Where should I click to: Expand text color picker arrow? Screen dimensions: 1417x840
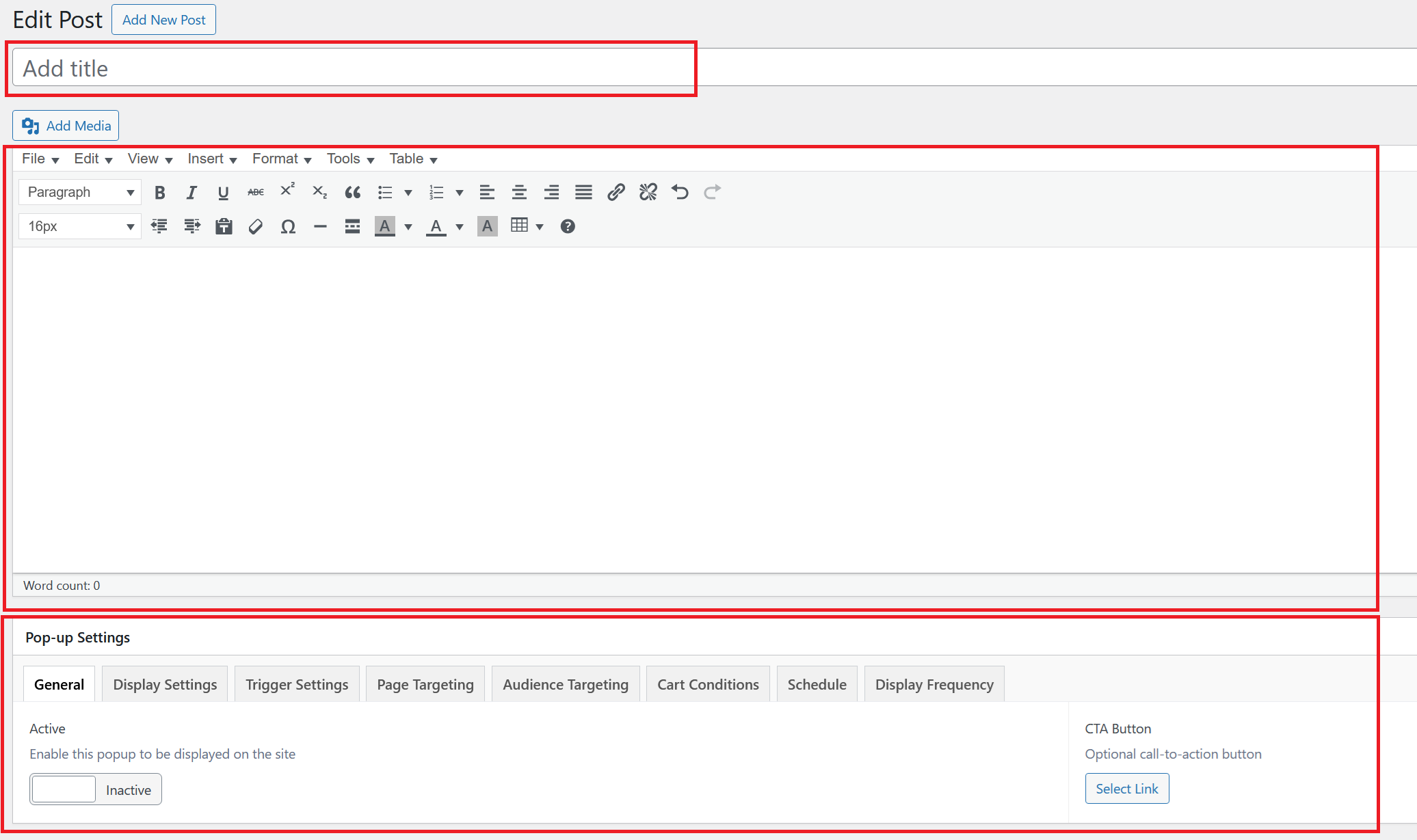tap(460, 226)
